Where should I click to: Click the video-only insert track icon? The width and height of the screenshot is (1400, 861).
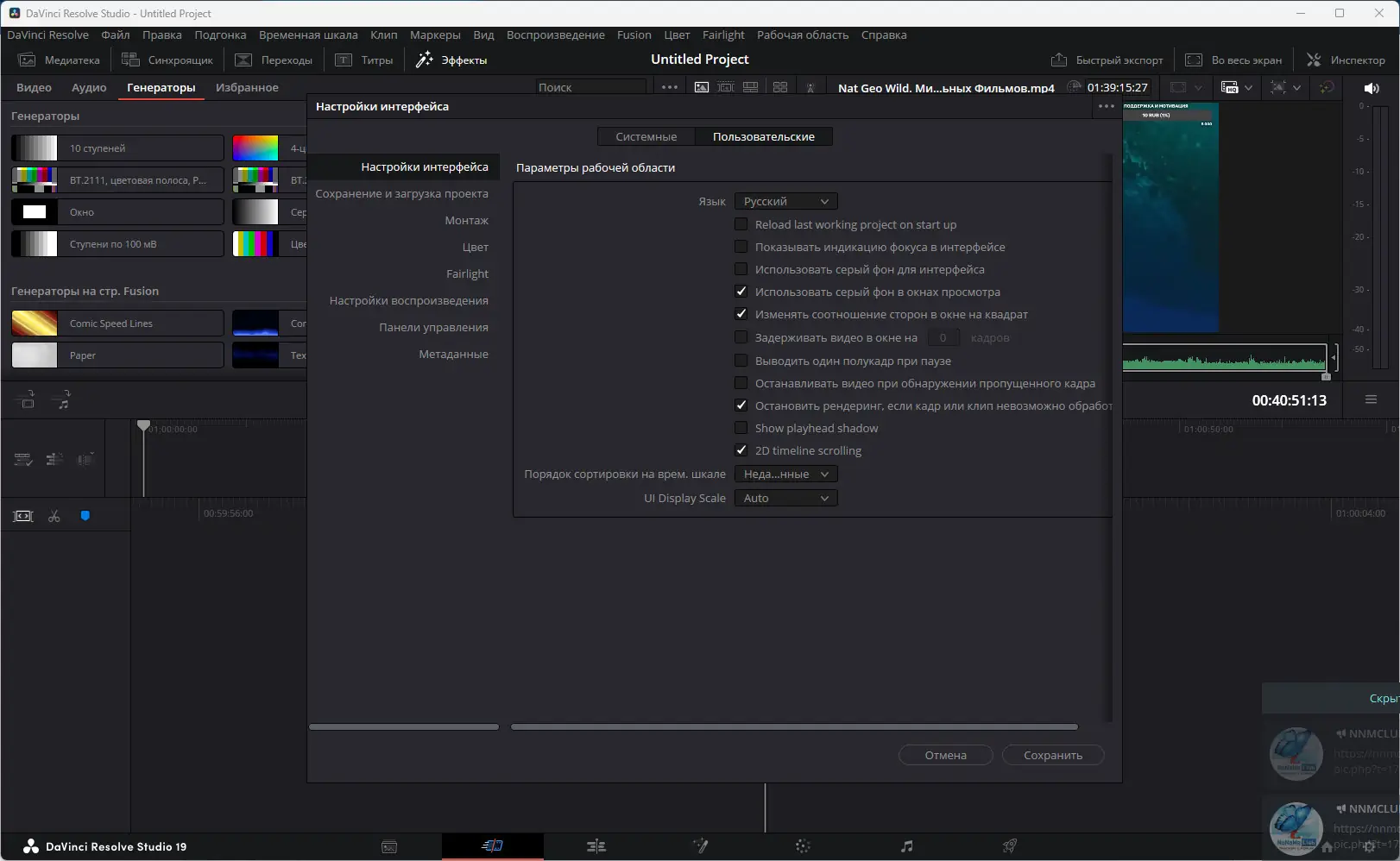[x=27, y=399]
